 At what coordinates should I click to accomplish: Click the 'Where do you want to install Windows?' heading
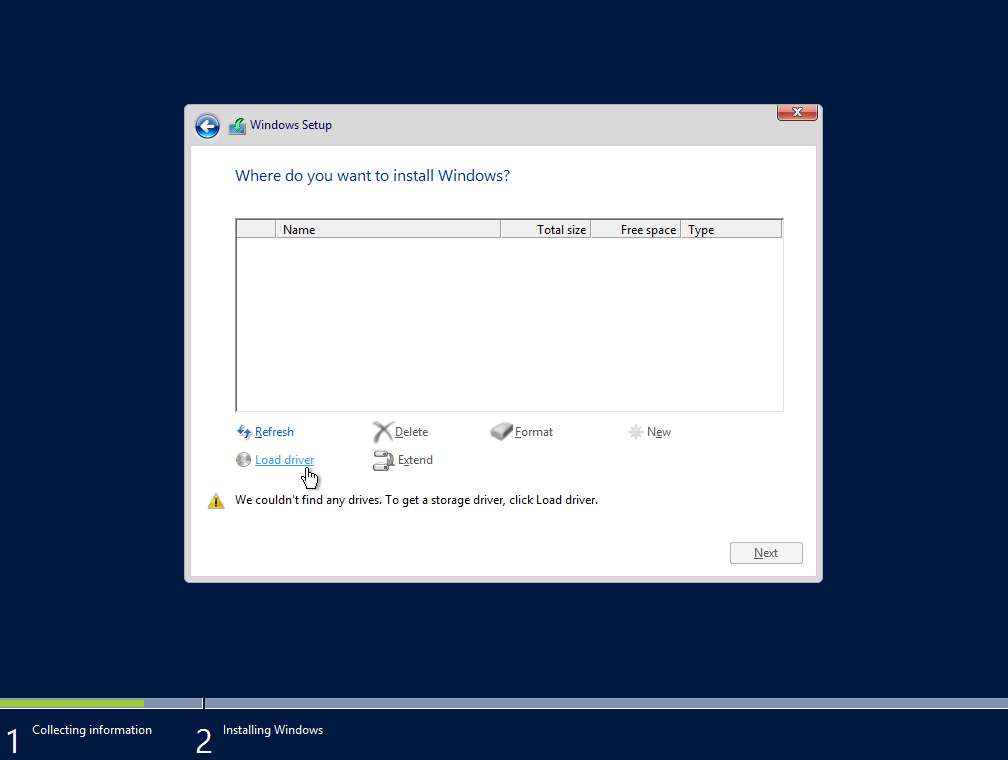(372, 176)
